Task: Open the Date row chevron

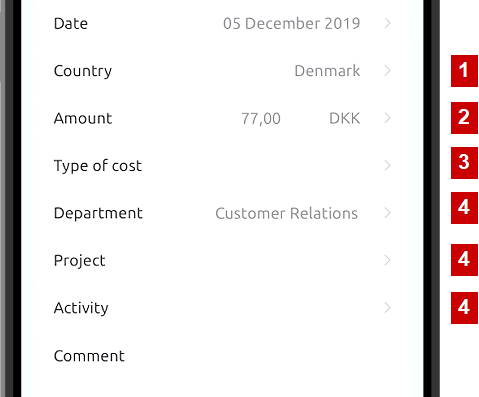Action: (387, 23)
